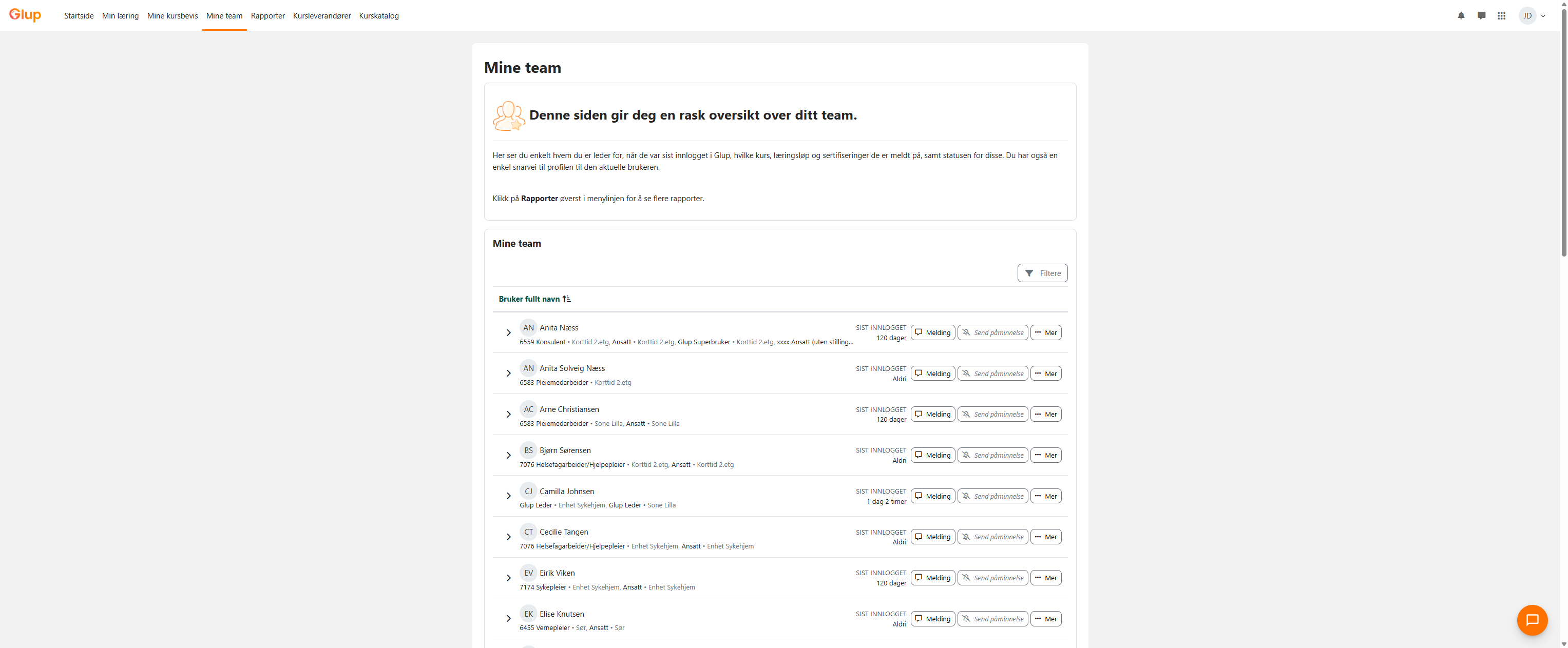Image resolution: width=1568 pixels, height=648 pixels.
Task: Open the messages chat icon in header
Action: 1481,16
